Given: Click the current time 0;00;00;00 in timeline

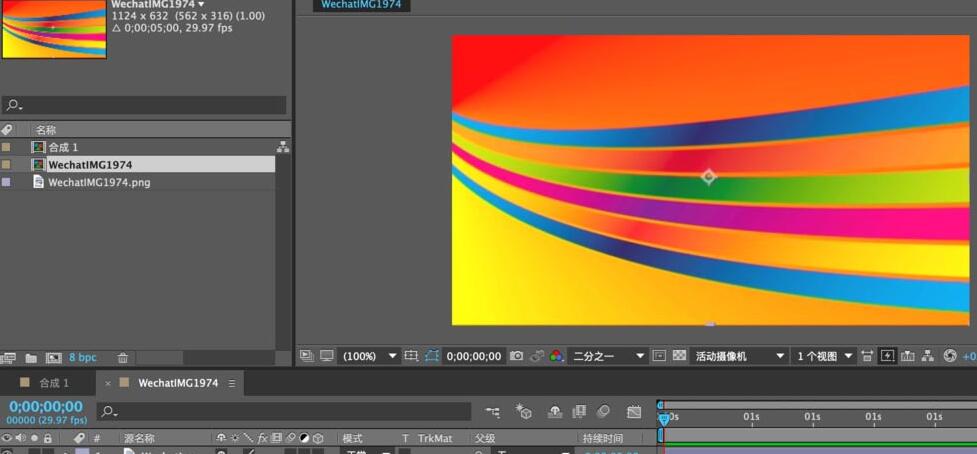Looking at the screenshot, I should [x=46, y=407].
